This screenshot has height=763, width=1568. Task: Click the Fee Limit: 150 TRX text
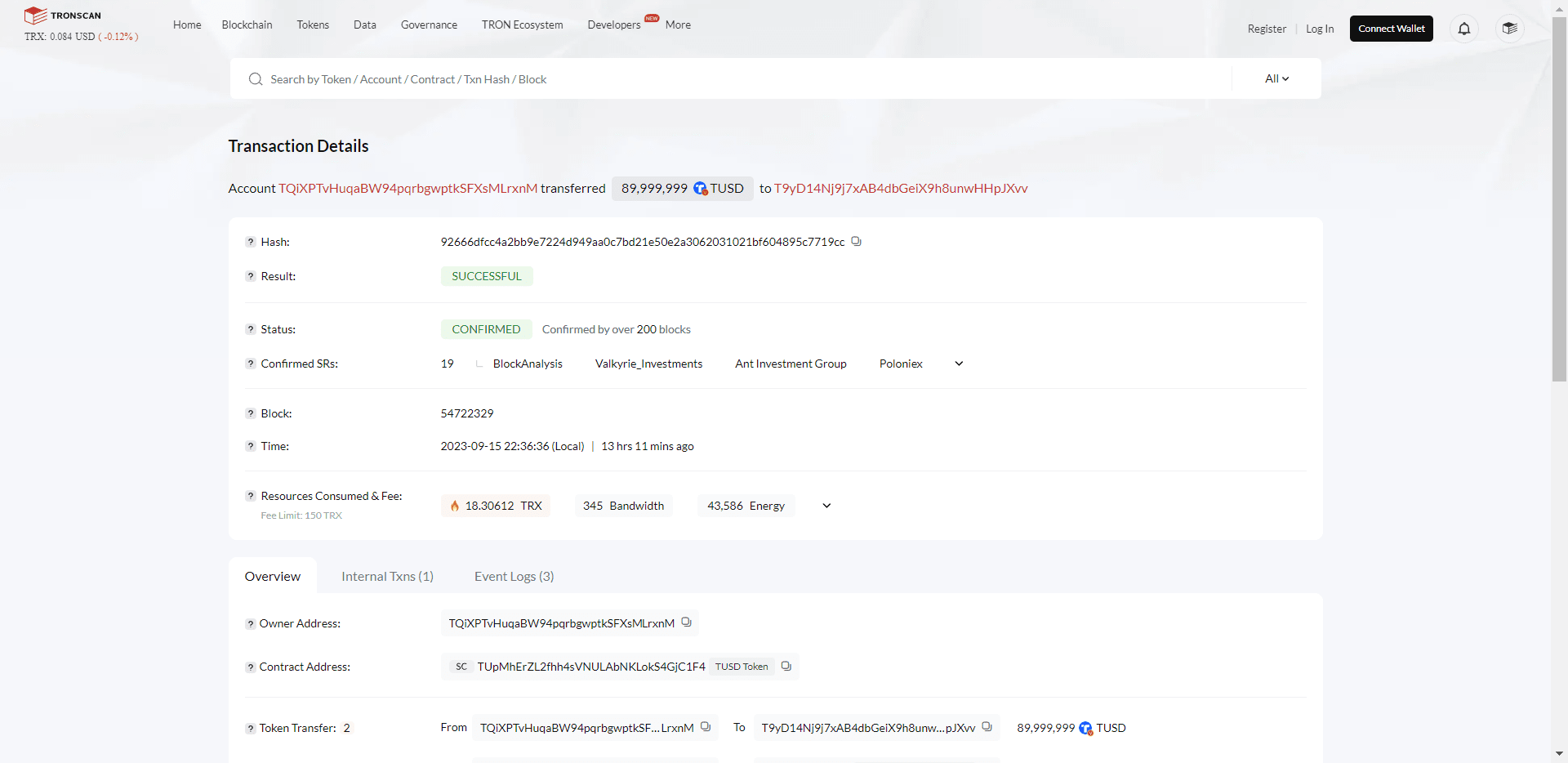tap(301, 515)
